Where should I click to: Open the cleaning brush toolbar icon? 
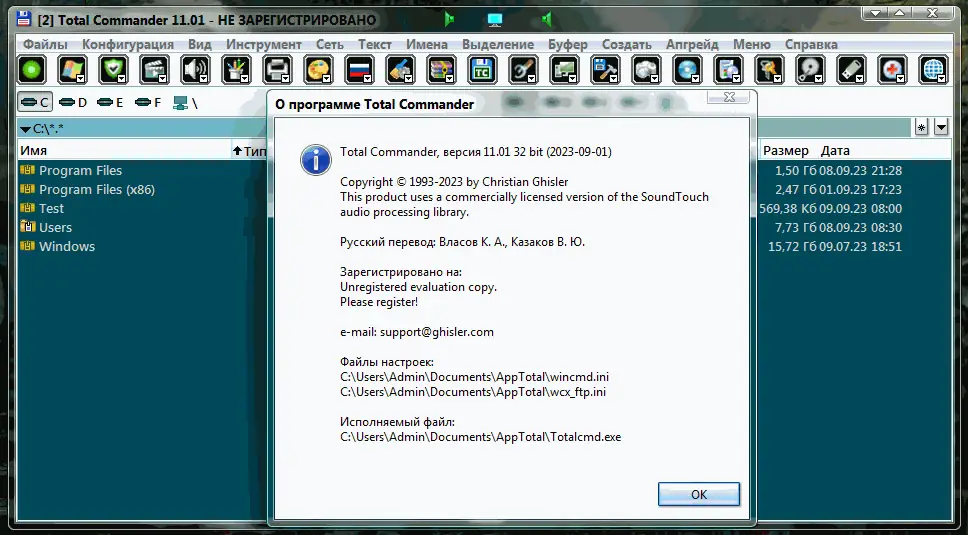point(400,70)
